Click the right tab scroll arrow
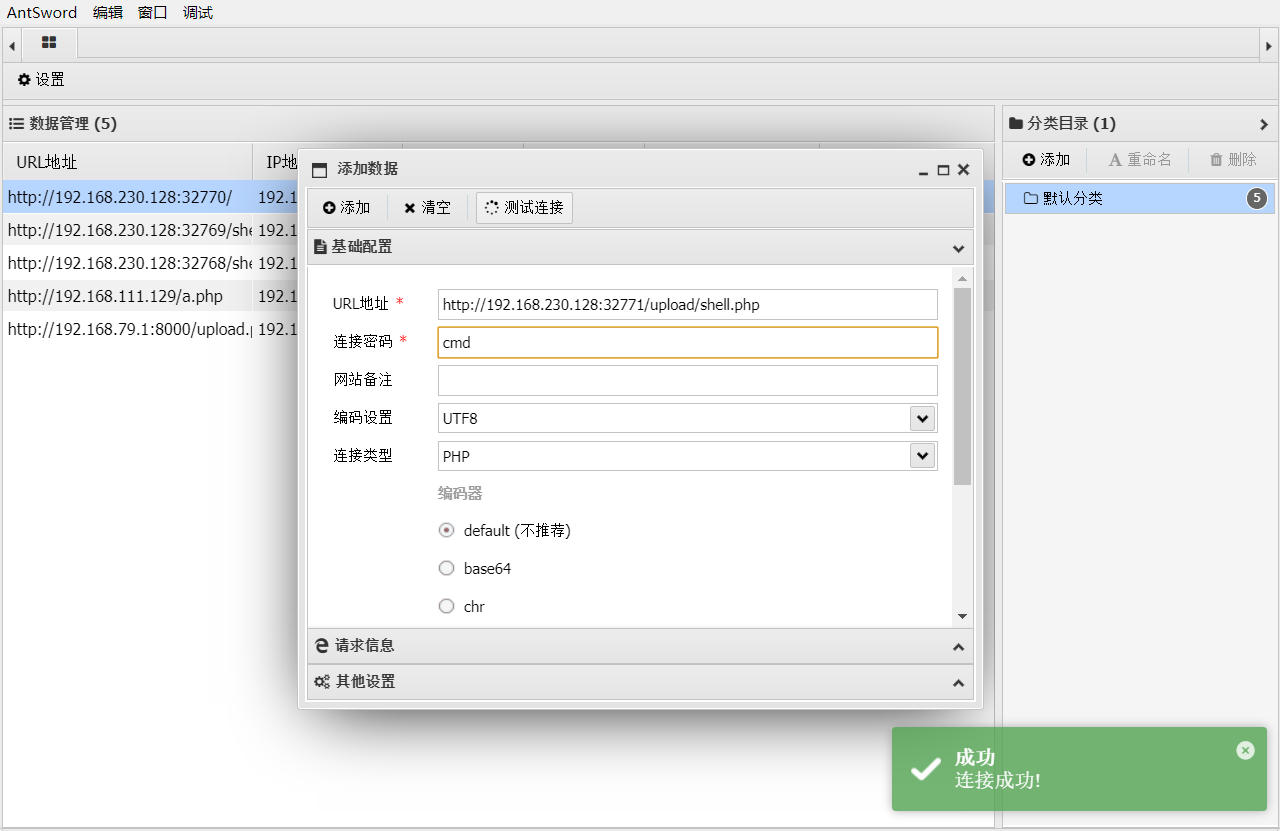This screenshot has height=831, width=1280. tap(1268, 45)
